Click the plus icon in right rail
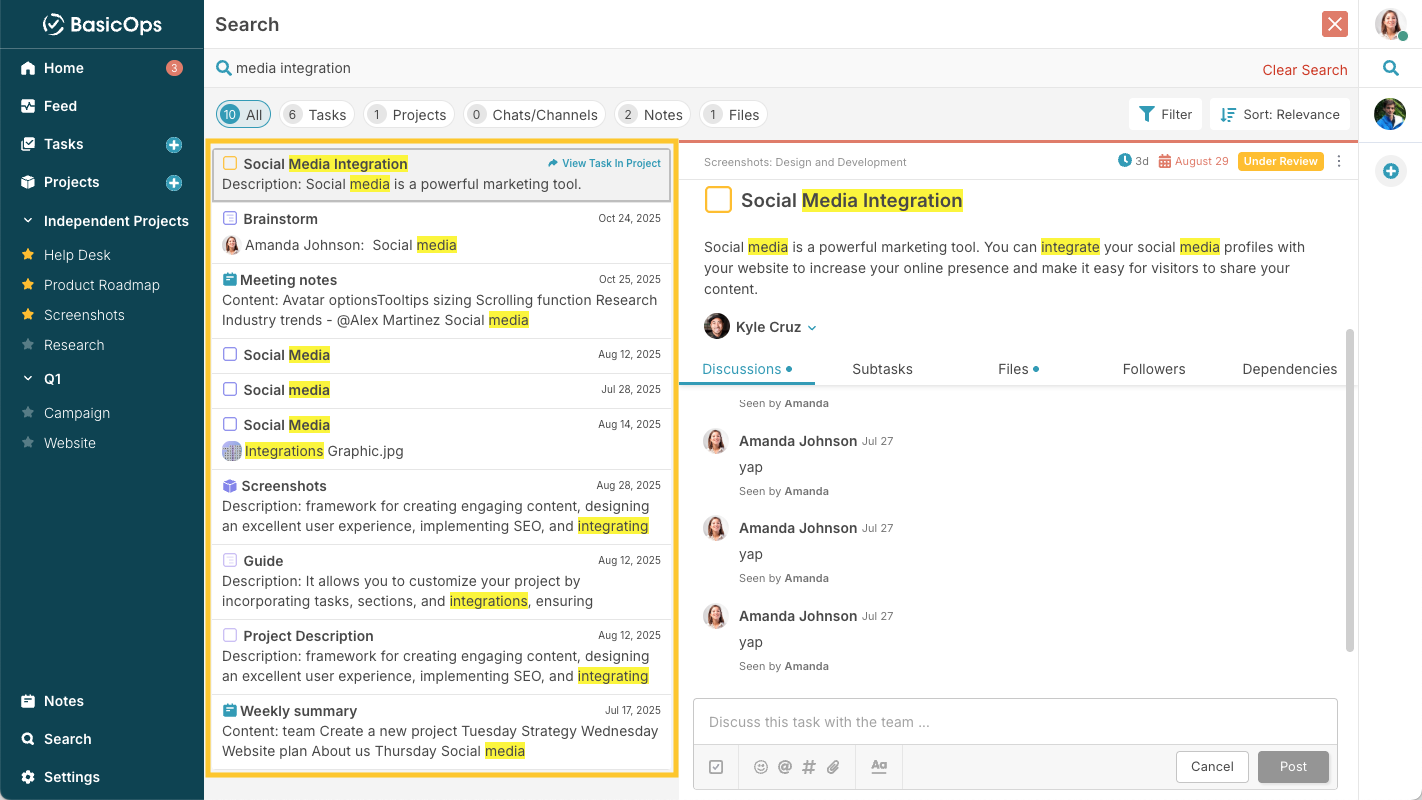Viewport: 1422px width, 800px height. coord(1390,171)
